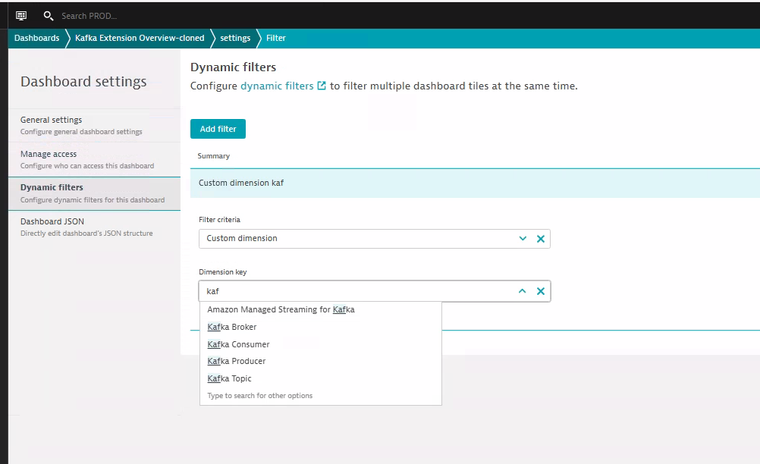Click the monitor icon in top bar
The height and width of the screenshot is (464, 760).
[x=21, y=16]
